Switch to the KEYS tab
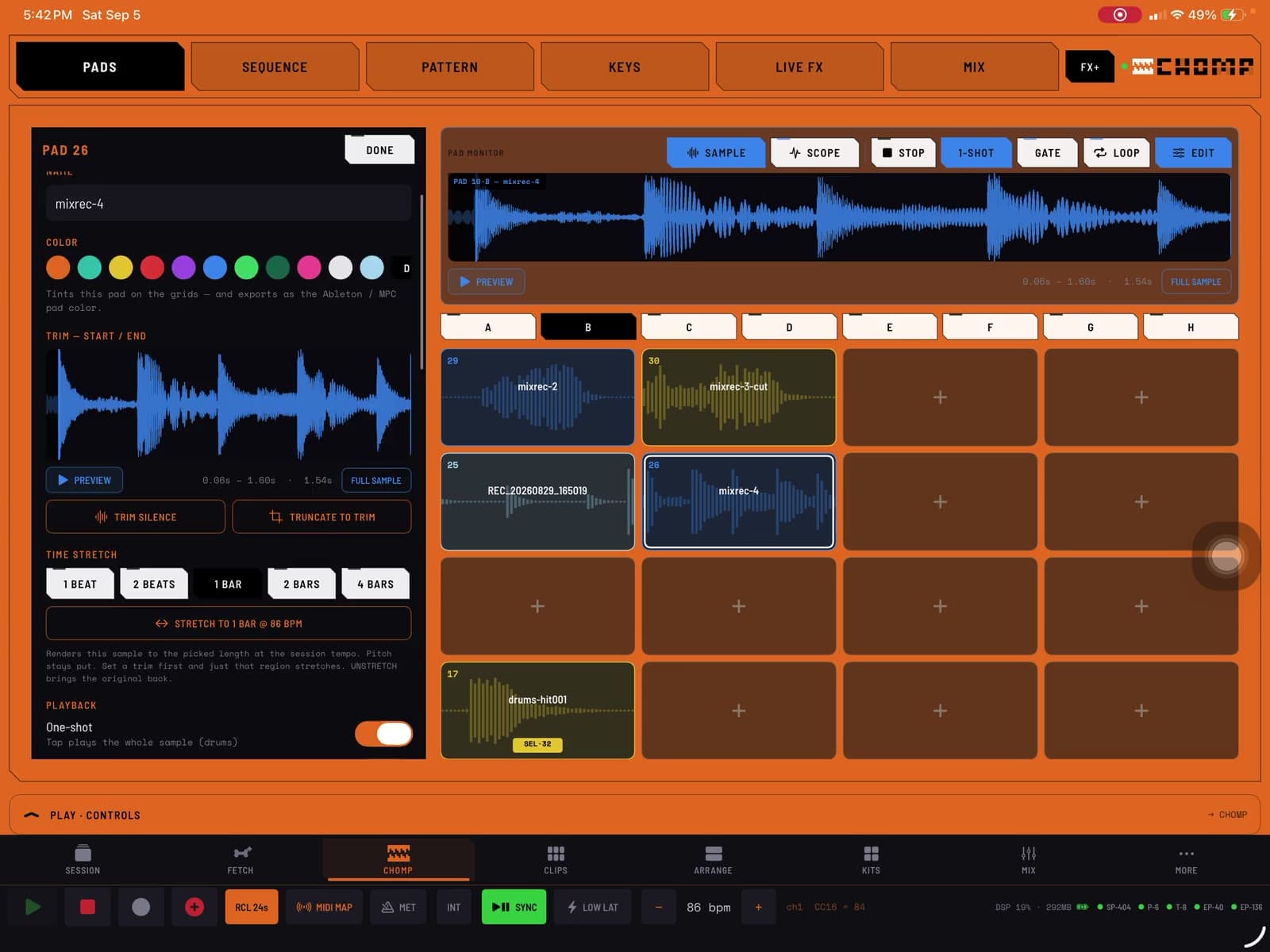 (625, 67)
